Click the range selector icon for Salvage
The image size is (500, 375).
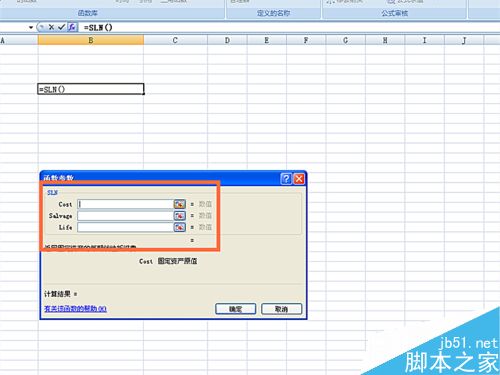180,216
